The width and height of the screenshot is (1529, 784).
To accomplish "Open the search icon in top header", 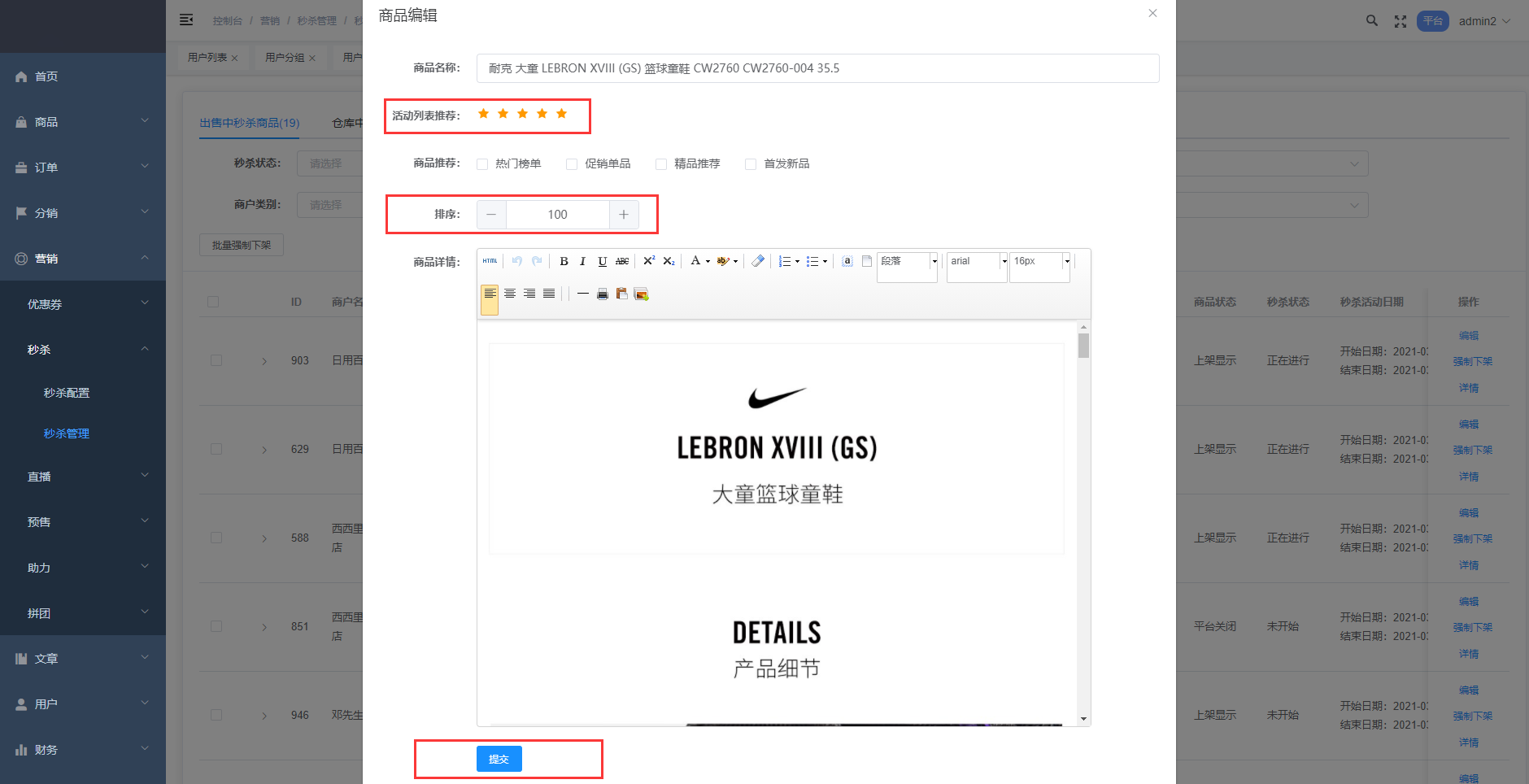I will click(1372, 21).
